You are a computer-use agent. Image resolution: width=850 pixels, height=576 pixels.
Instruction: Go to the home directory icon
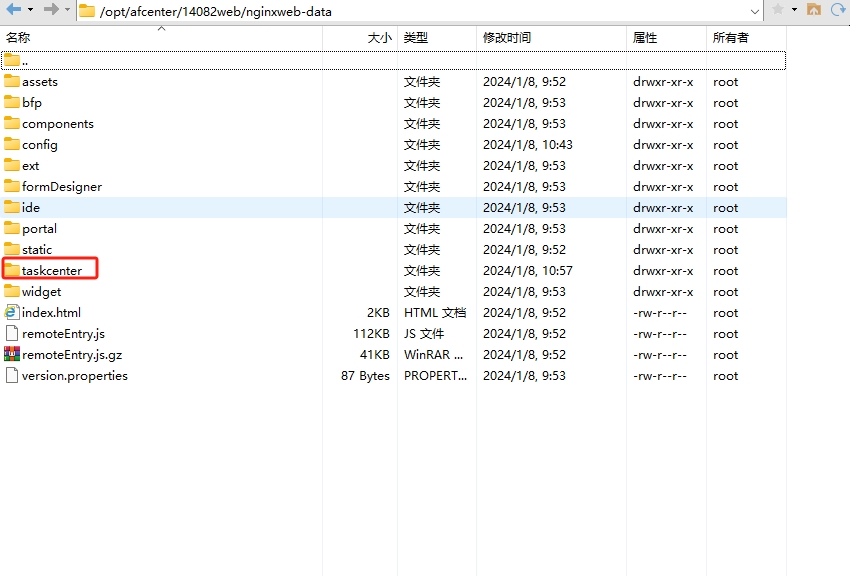(x=814, y=10)
